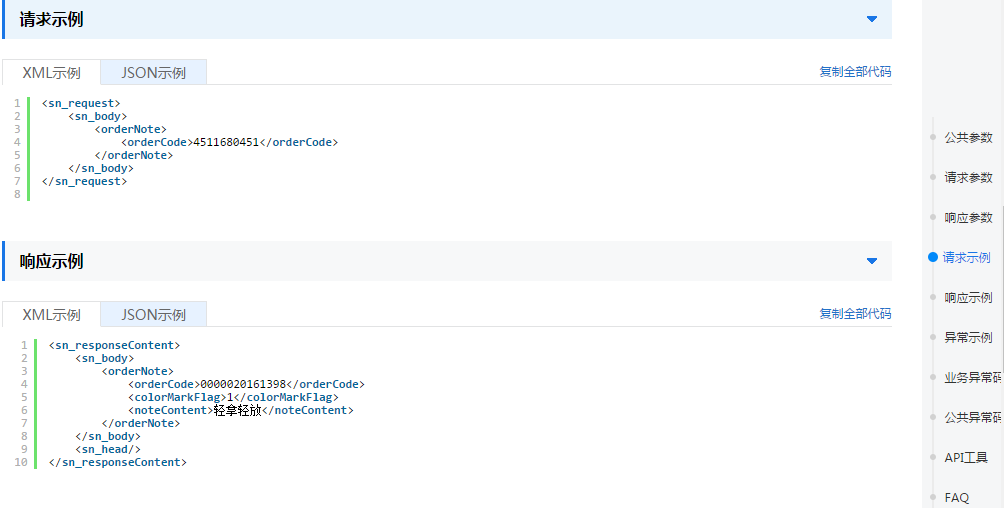Switch to JSON示例 tab under 请求示例
Image resolution: width=1004 pixels, height=508 pixels.
(x=154, y=72)
